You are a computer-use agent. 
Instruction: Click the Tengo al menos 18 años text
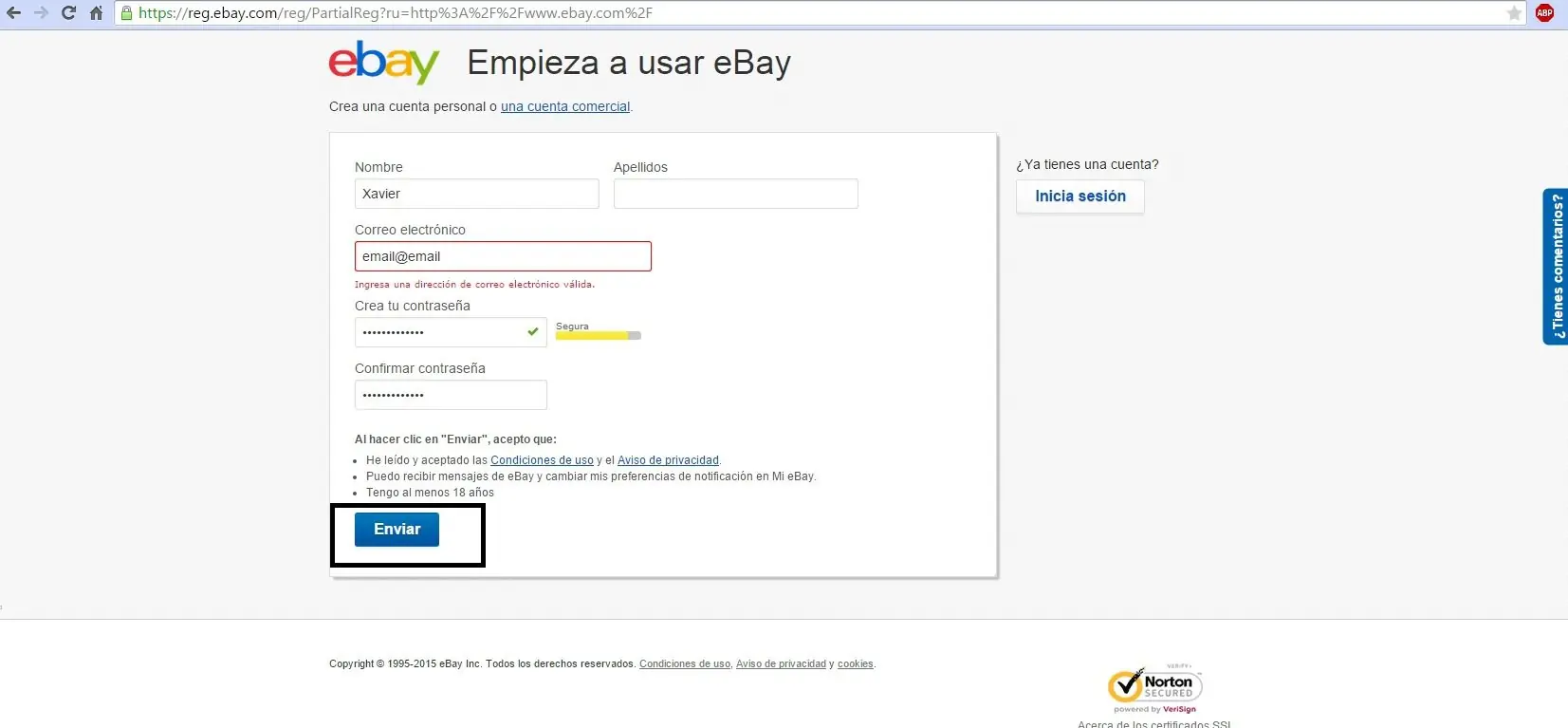click(430, 493)
